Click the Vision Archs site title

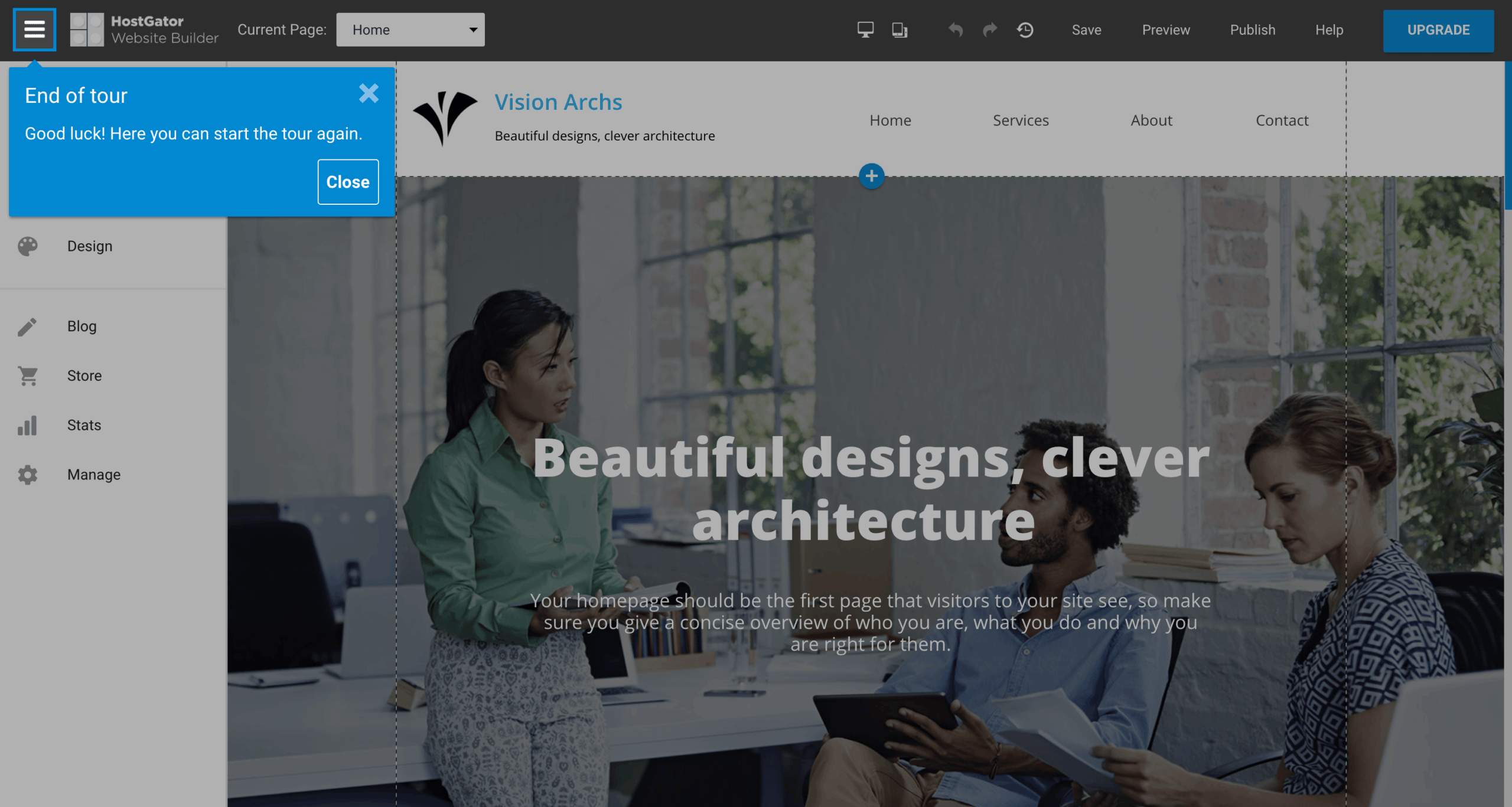558,102
